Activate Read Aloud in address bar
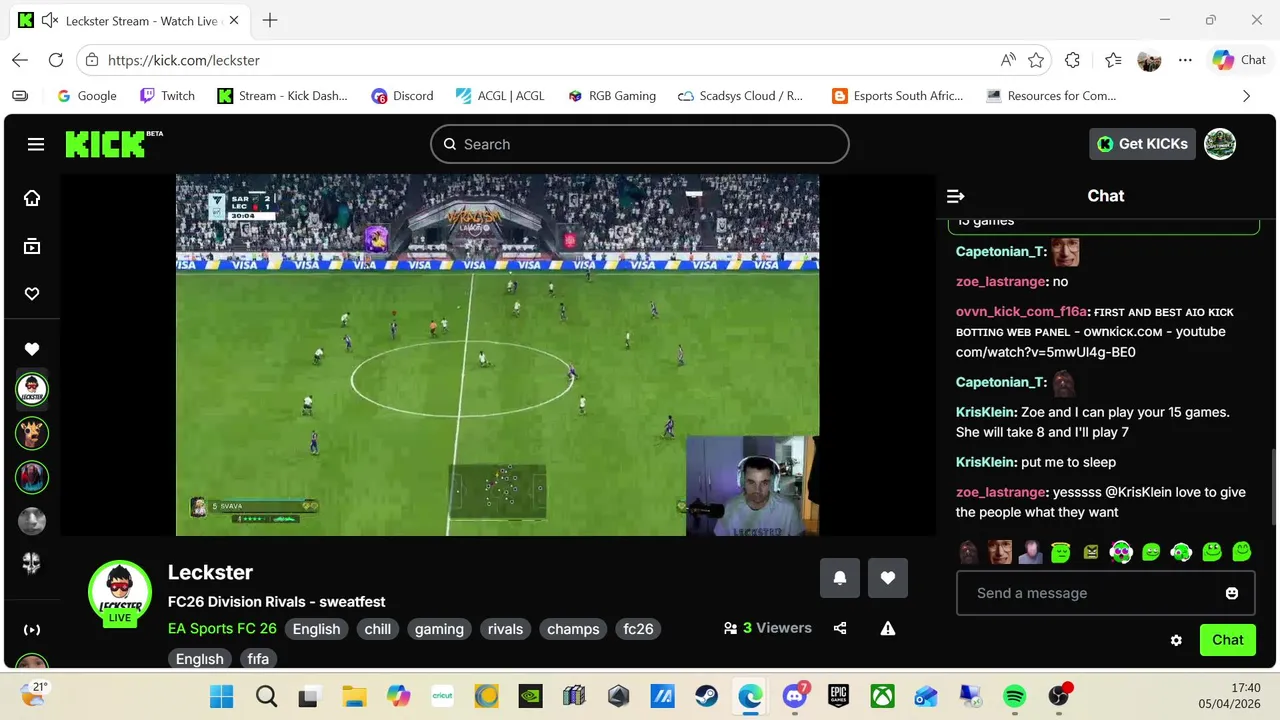1280x720 pixels. click(x=1008, y=60)
